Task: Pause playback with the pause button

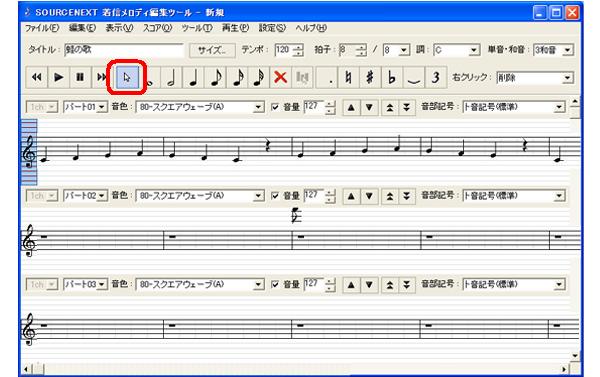Action: pos(80,78)
